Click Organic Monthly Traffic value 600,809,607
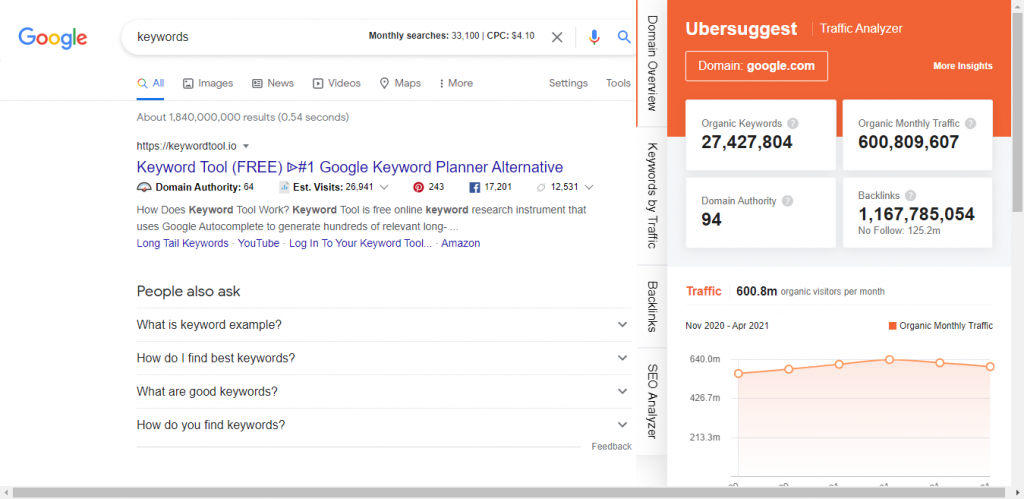Screen dimensions: 1024x499 coord(908,142)
